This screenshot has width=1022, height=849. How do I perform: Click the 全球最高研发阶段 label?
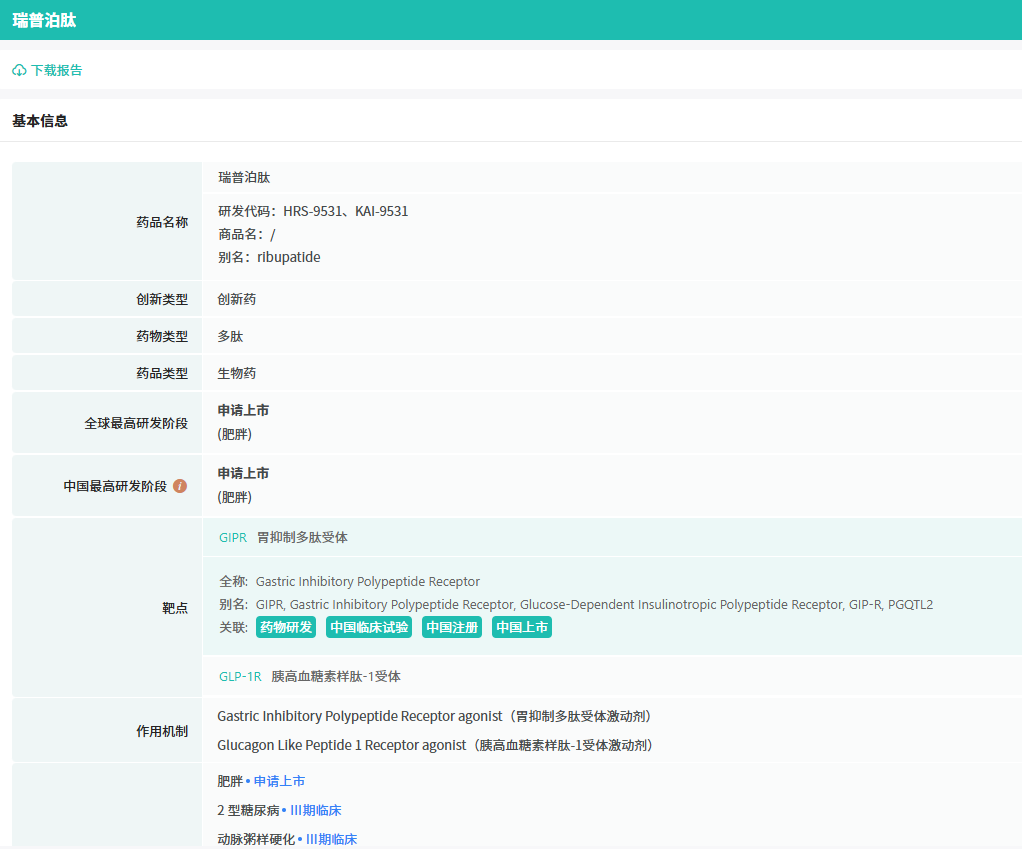click(136, 424)
